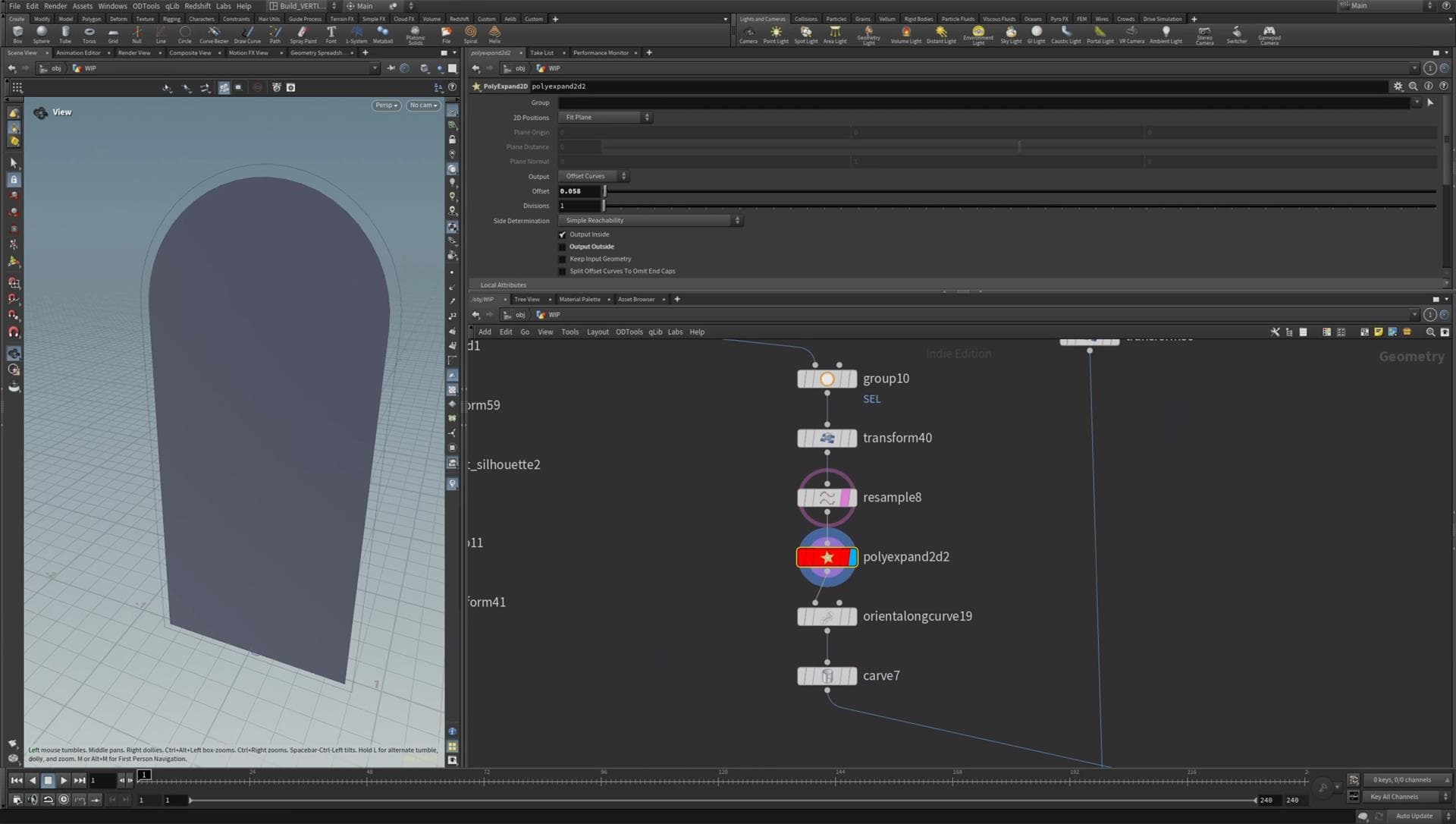Click the Sky Light shelf icon
This screenshot has height=824, width=1456.
pos(1011,34)
